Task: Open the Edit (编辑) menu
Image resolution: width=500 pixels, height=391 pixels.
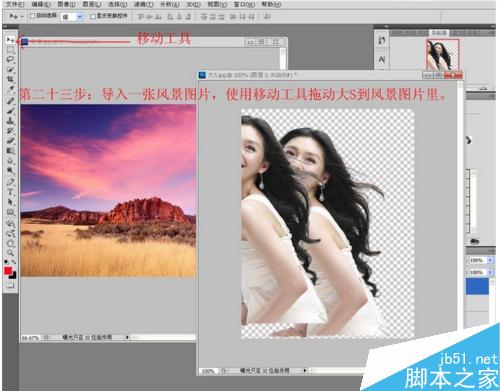Action: point(41,4)
